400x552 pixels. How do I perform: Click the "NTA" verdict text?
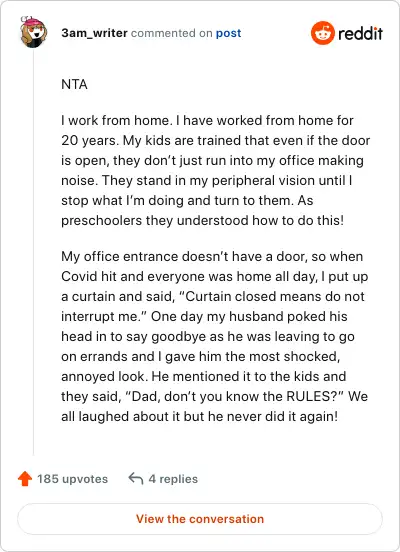[x=74, y=84]
